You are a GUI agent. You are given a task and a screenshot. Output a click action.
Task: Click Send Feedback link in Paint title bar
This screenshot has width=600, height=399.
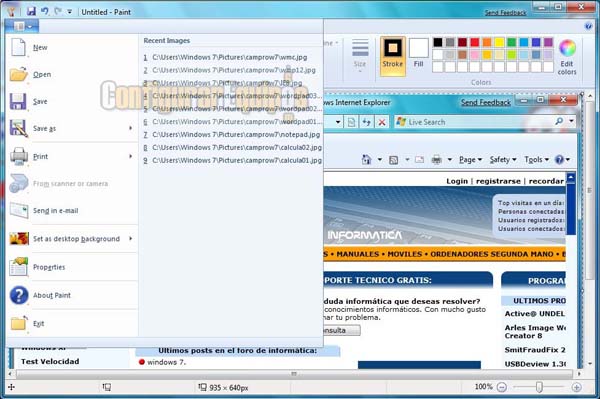click(505, 13)
